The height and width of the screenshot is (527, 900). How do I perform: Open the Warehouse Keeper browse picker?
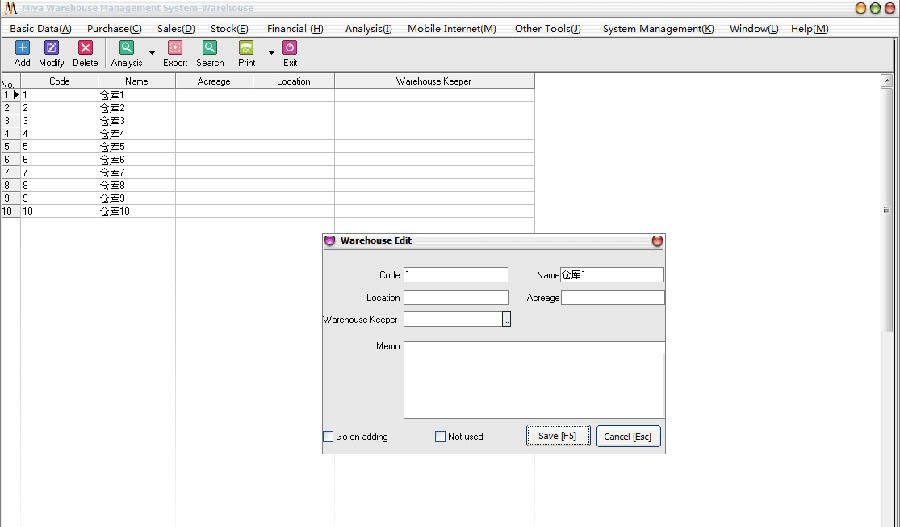(x=506, y=320)
